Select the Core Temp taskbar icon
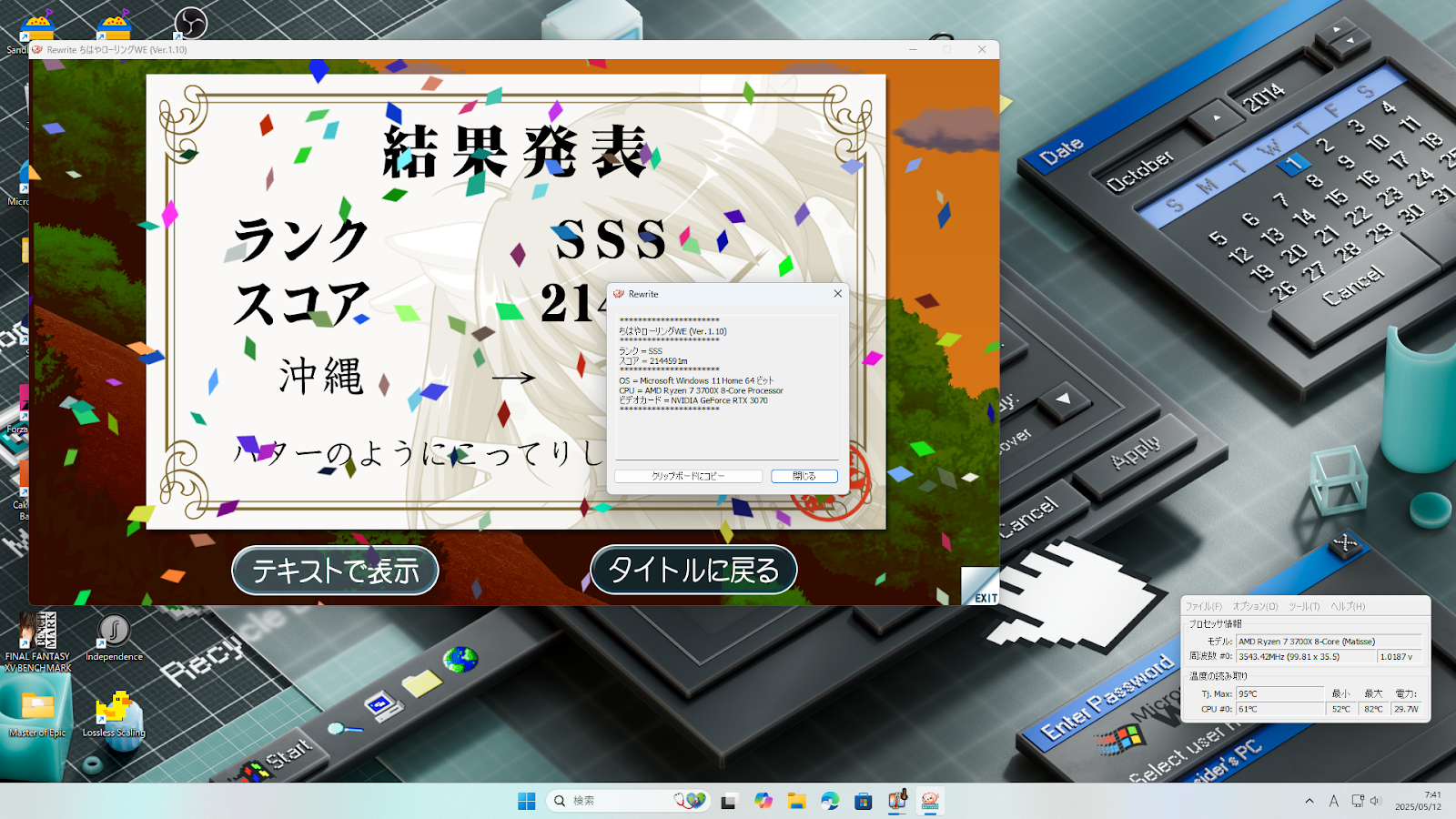This screenshot has width=1456, height=819. tap(897, 801)
